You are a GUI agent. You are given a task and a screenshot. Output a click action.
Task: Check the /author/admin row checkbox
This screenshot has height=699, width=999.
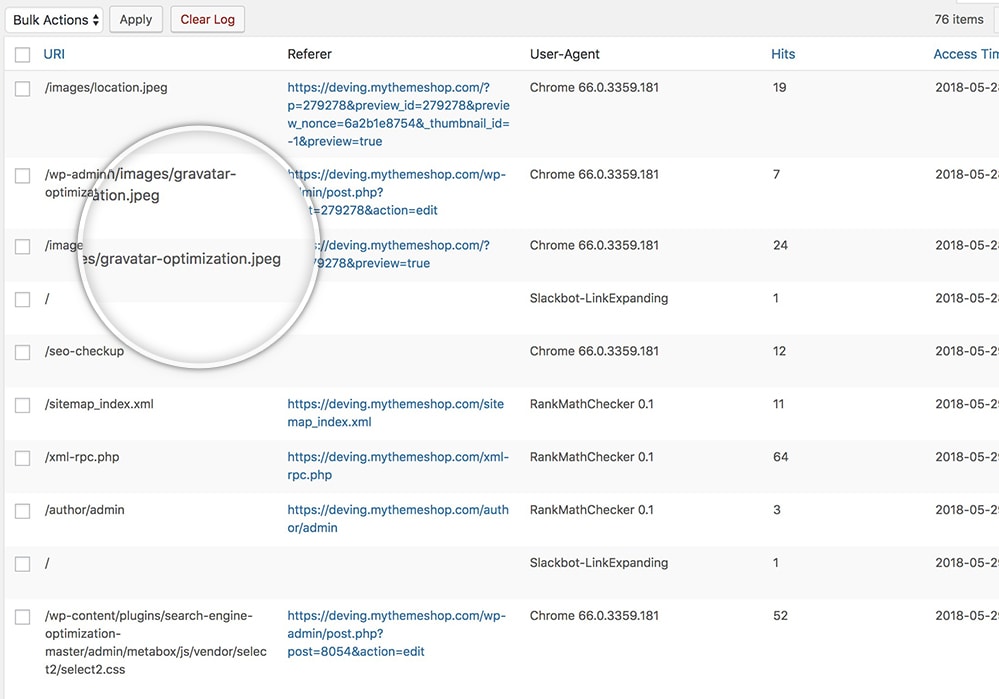click(x=22, y=510)
